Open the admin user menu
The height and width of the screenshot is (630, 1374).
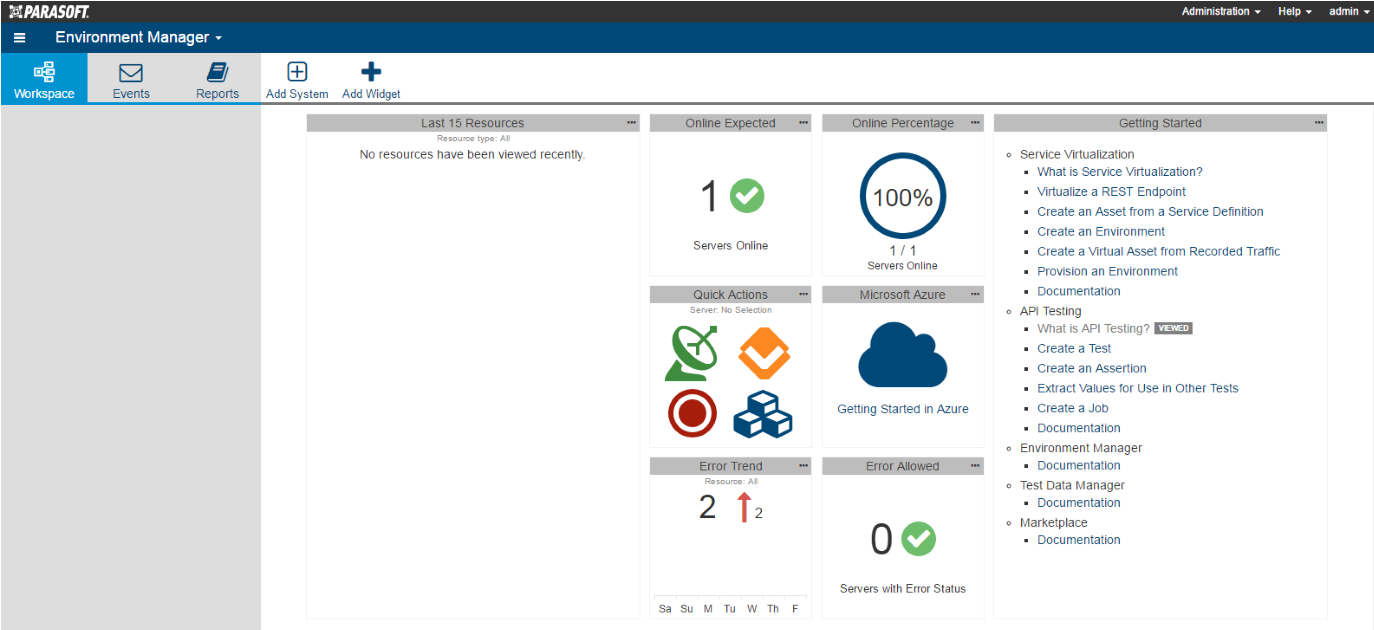pos(1349,11)
